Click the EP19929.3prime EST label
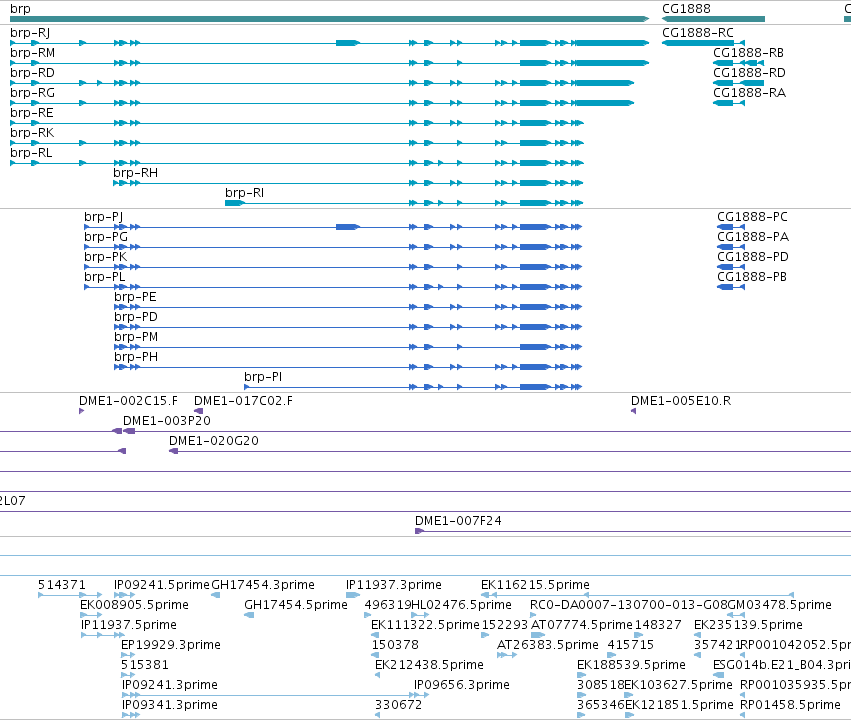The image size is (851, 720). (170, 645)
